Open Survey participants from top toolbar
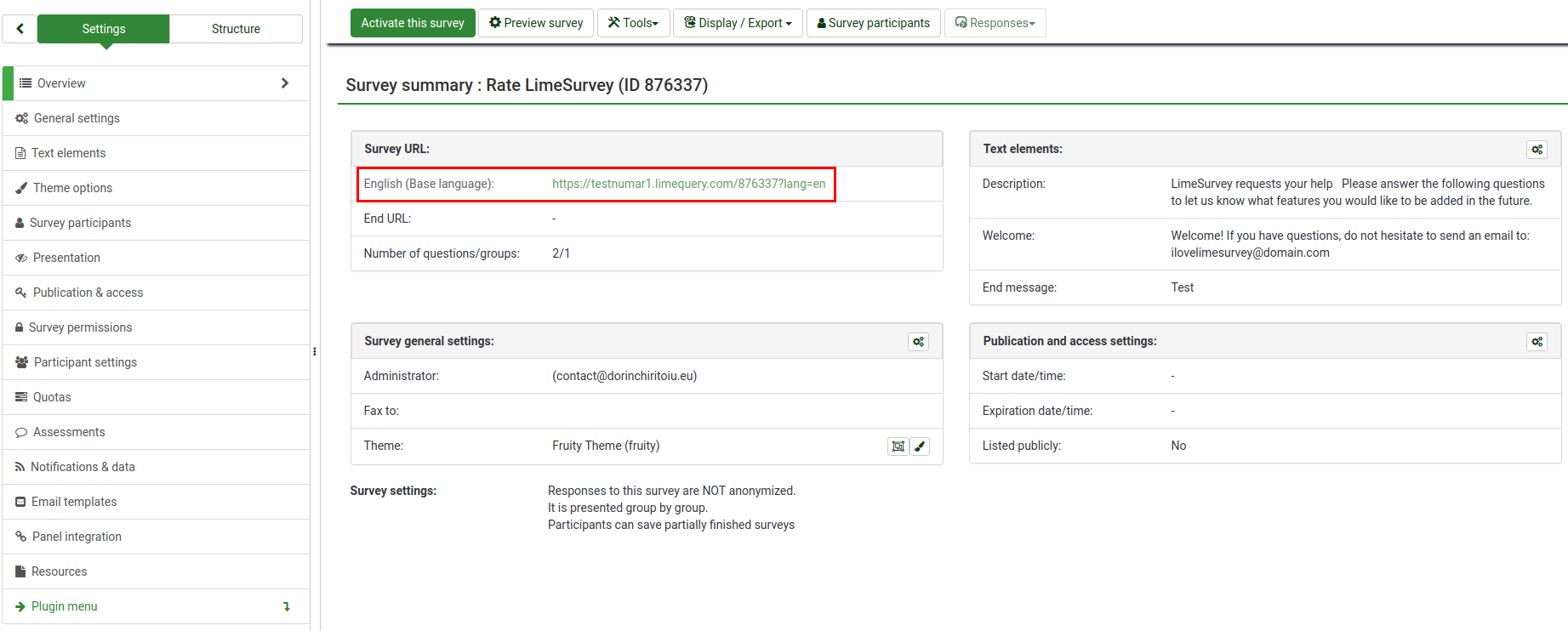 click(x=873, y=23)
